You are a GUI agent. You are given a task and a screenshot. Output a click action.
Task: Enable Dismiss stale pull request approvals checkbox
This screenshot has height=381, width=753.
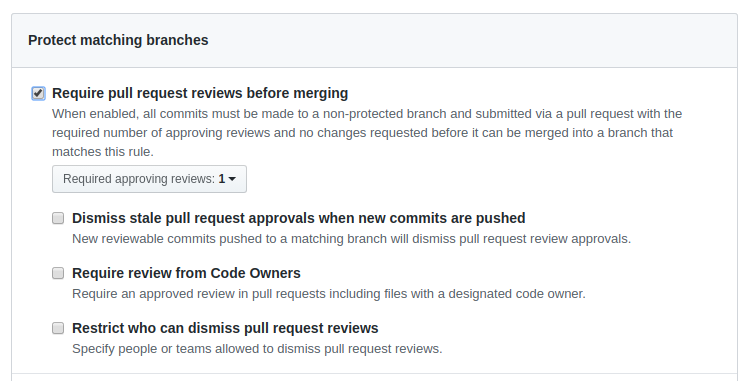point(58,218)
